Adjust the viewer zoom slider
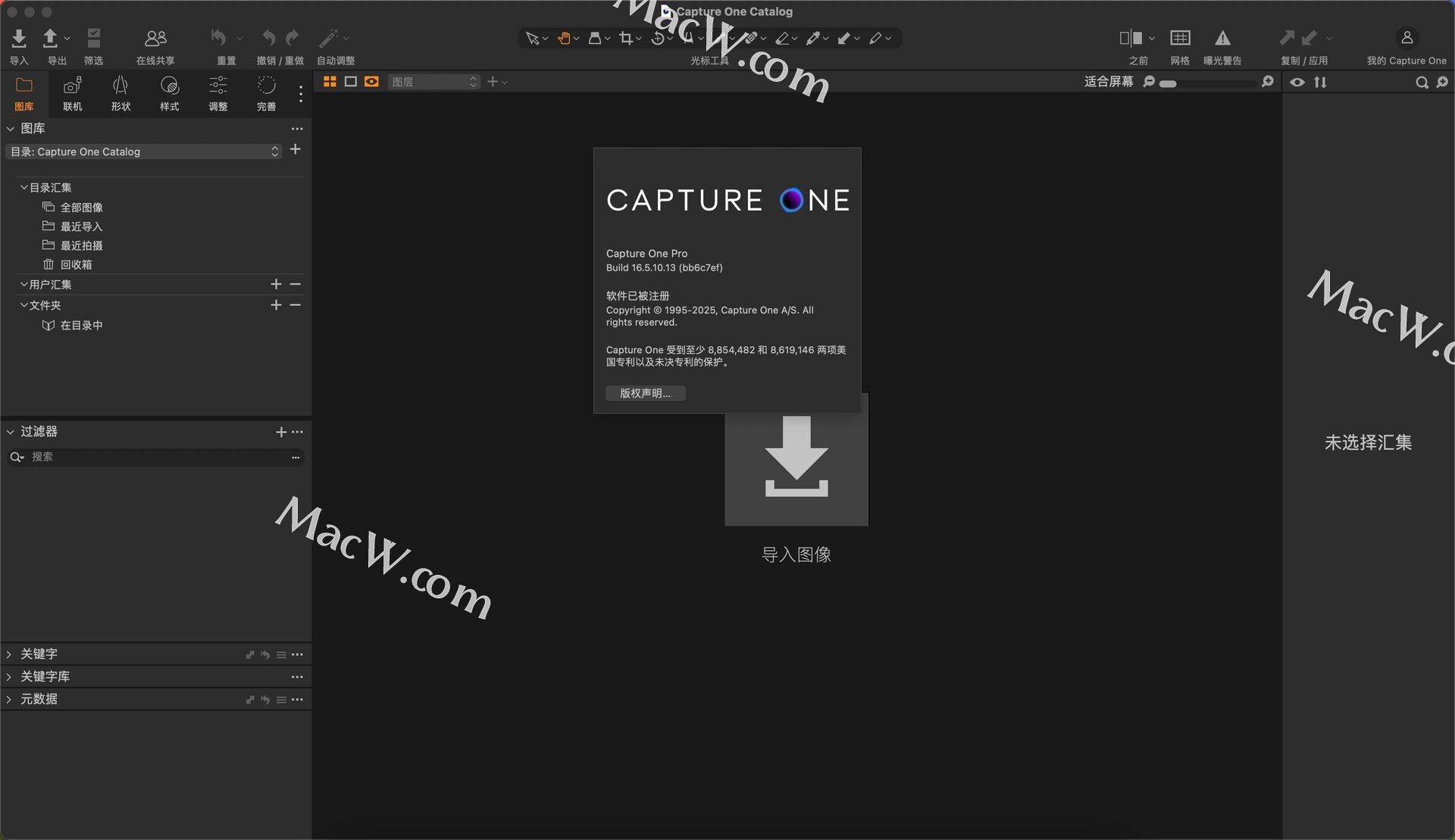This screenshot has width=1455, height=840. (x=1208, y=83)
